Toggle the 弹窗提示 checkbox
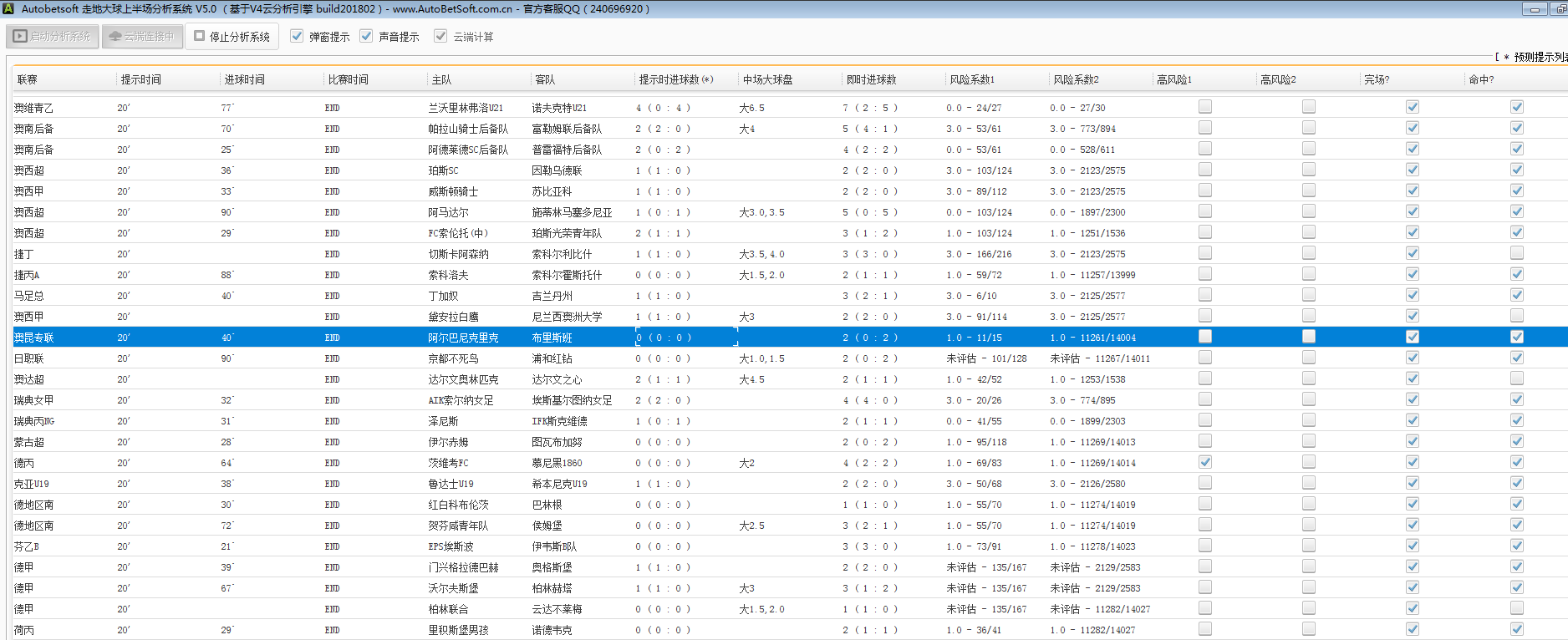1568x640 pixels. click(x=297, y=36)
